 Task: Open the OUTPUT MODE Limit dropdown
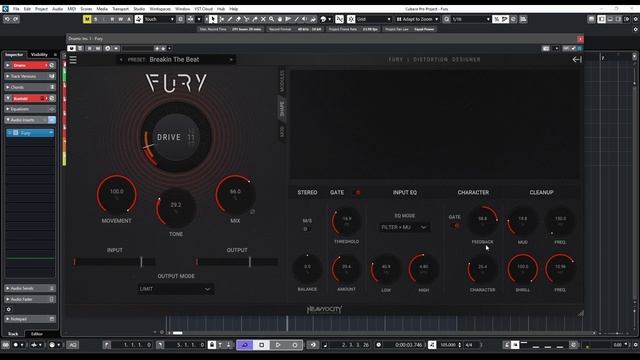pyautogui.click(x=176, y=289)
